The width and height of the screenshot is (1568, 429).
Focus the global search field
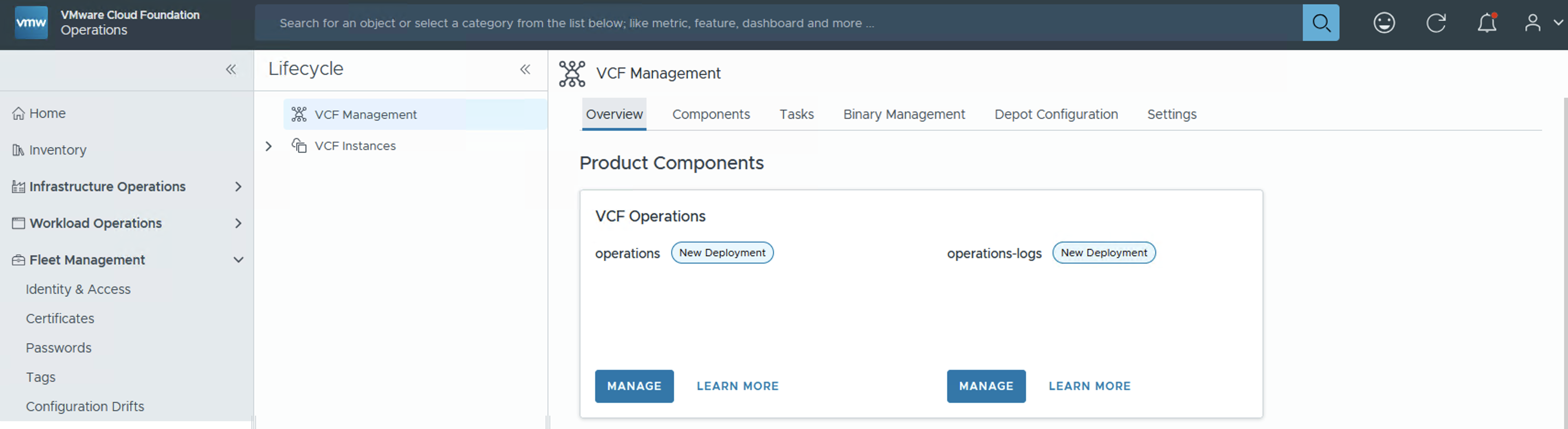click(x=773, y=23)
